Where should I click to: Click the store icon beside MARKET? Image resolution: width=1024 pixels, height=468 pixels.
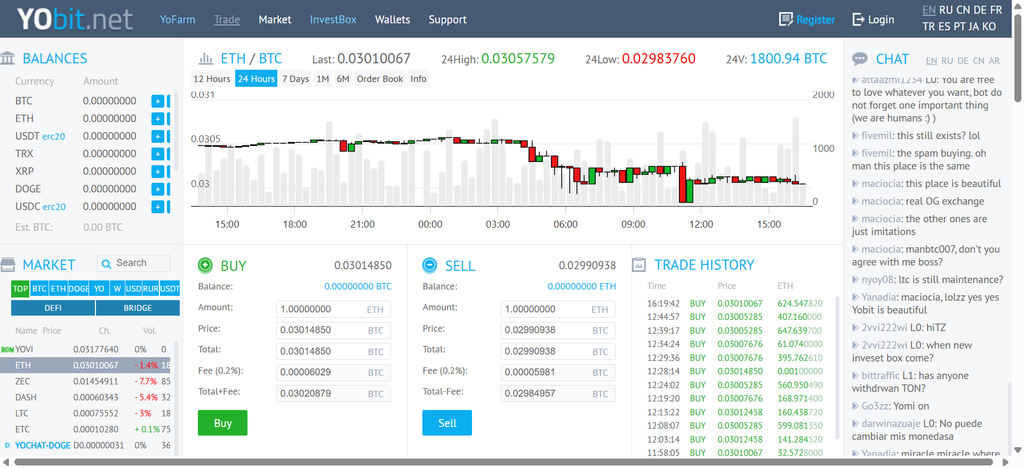[8, 264]
